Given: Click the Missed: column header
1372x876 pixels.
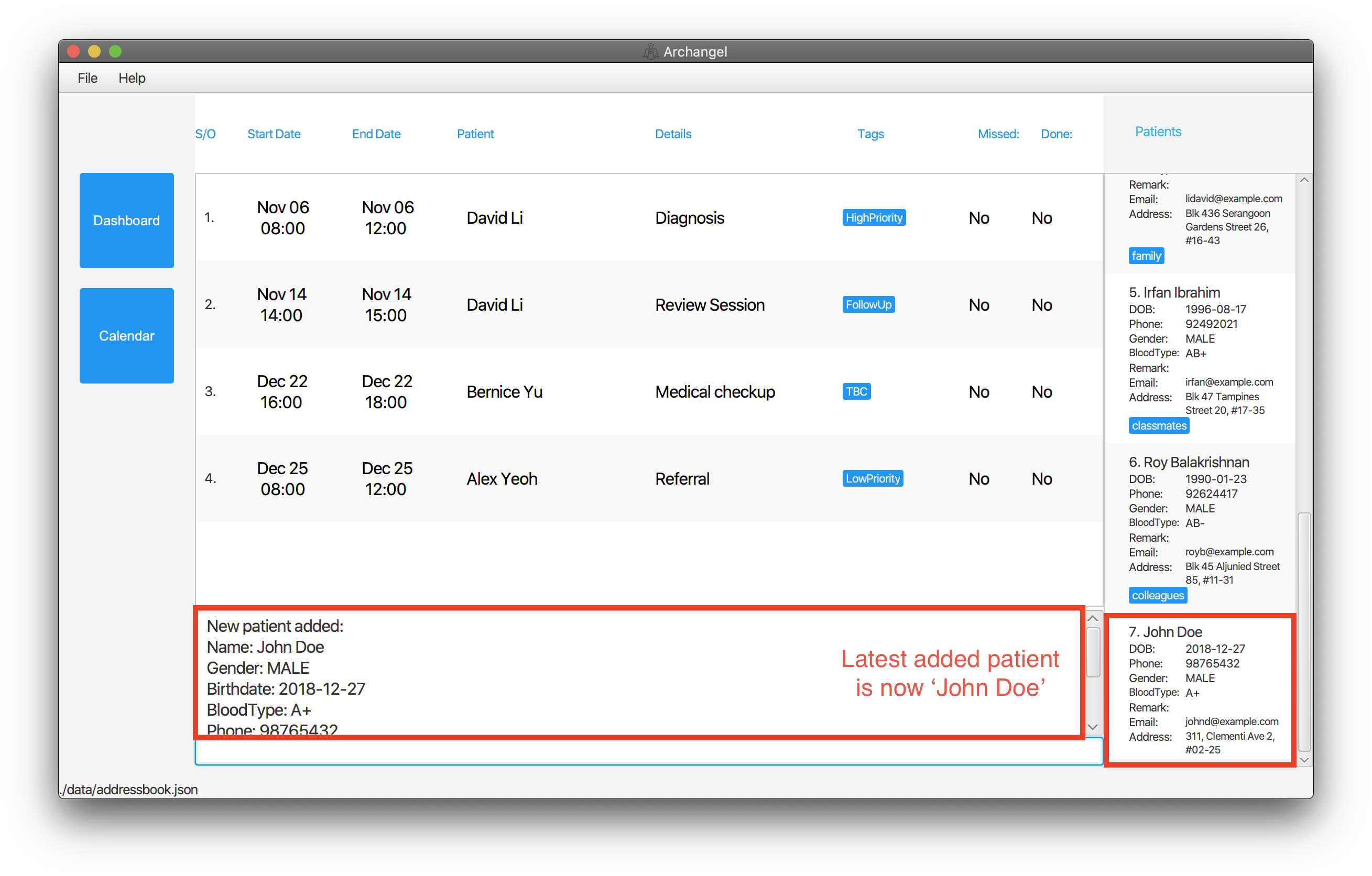Looking at the screenshot, I should (x=998, y=134).
